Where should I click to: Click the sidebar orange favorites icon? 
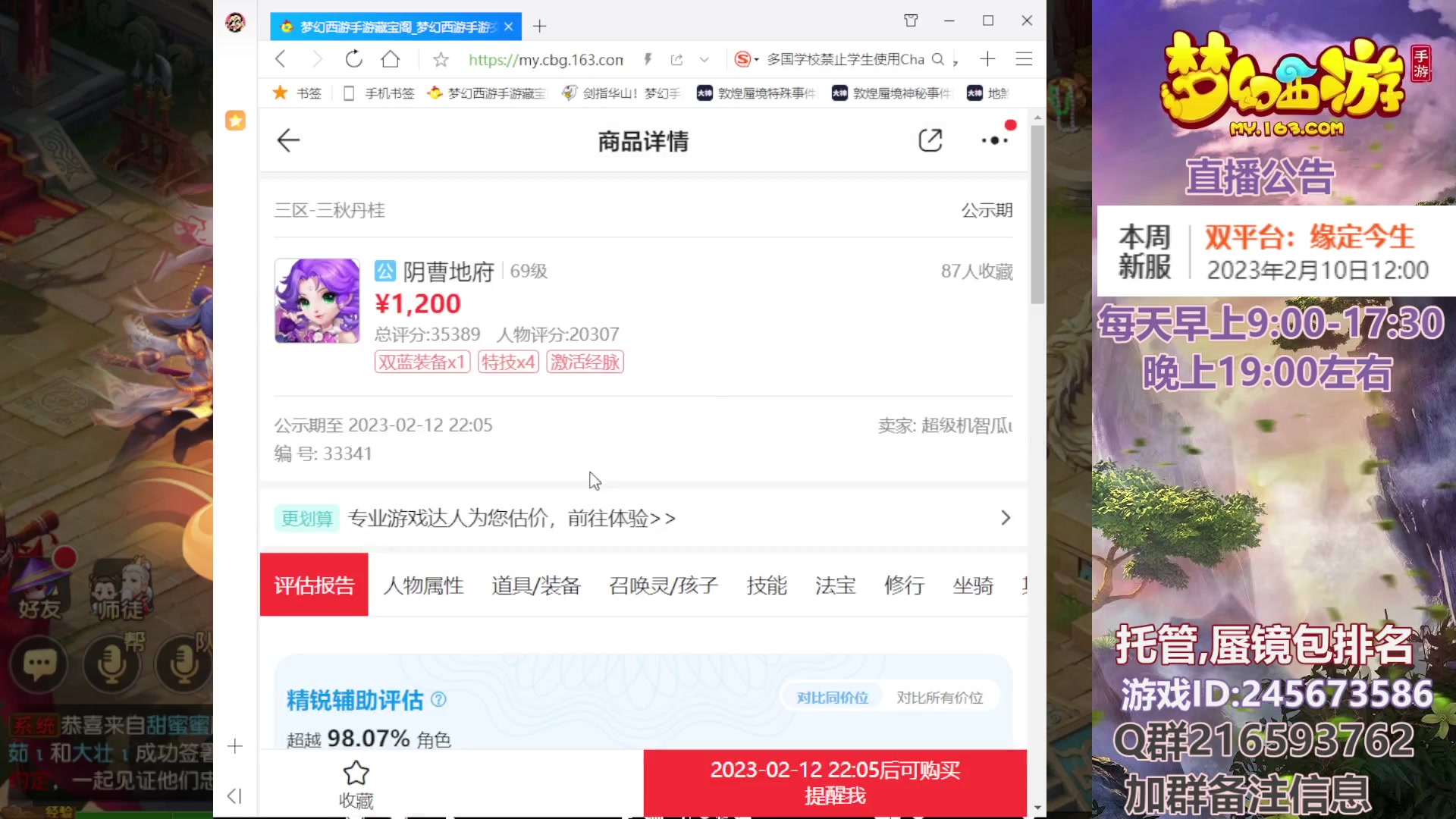(235, 121)
